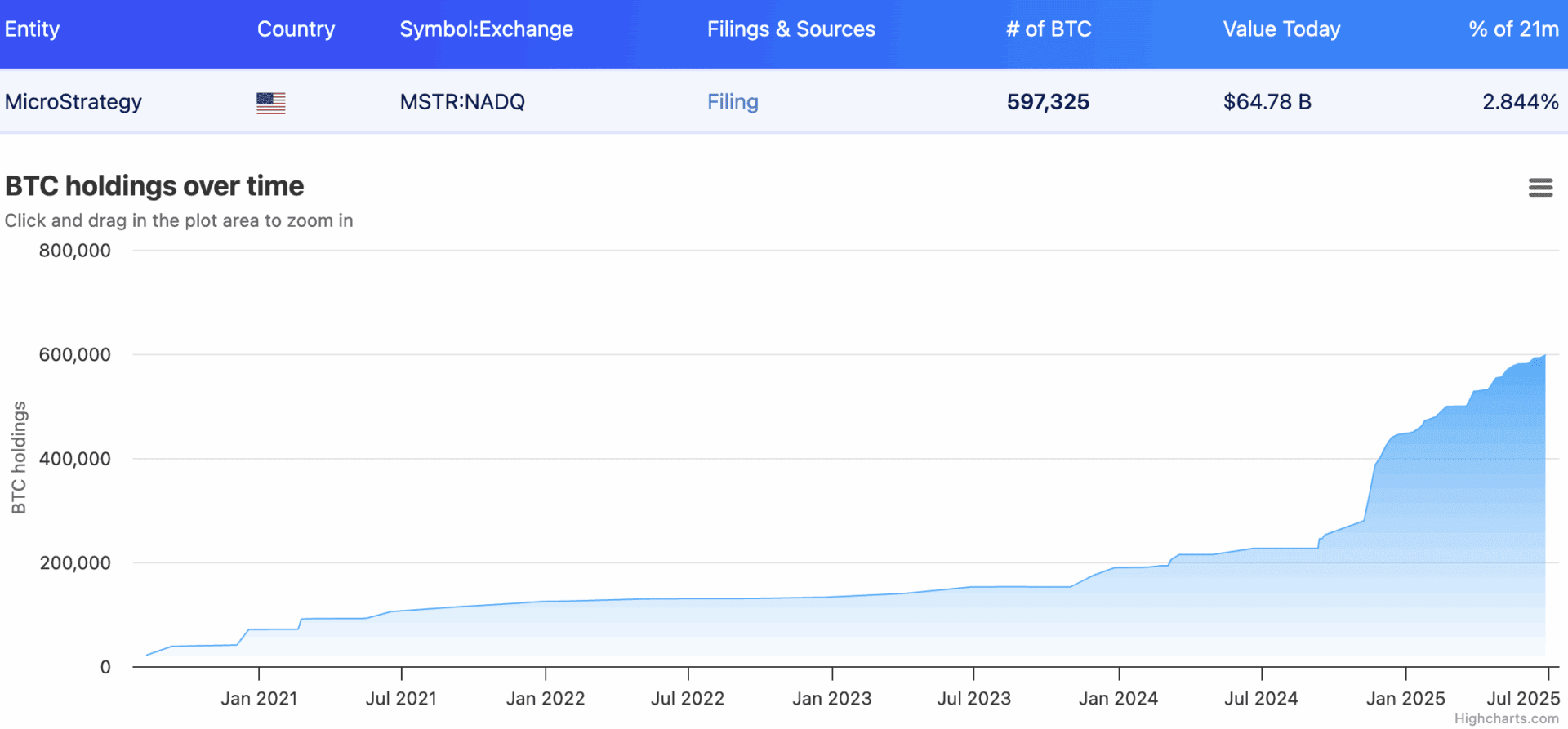Image resolution: width=1568 pixels, height=729 pixels.
Task: Click the BTC holdings over time title
Action: pyautogui.click(x=154, y=186)
